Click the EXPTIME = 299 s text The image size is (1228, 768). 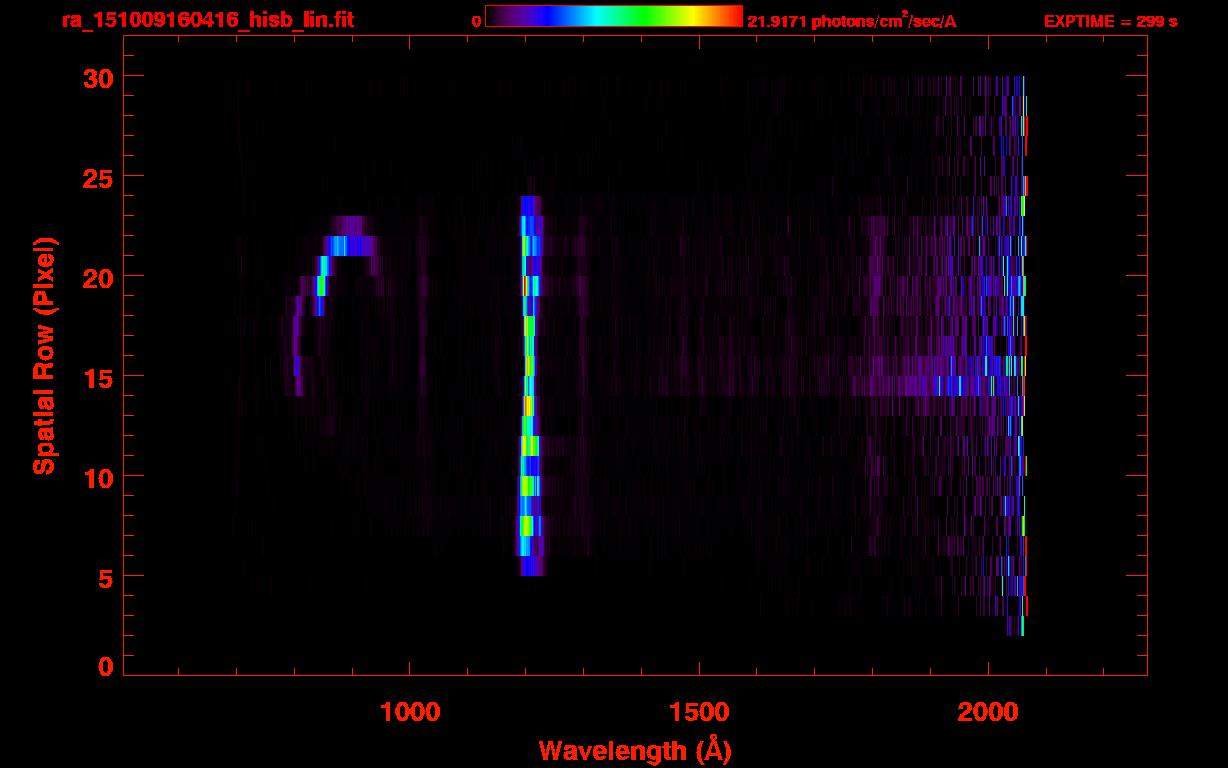(1110, 21)
